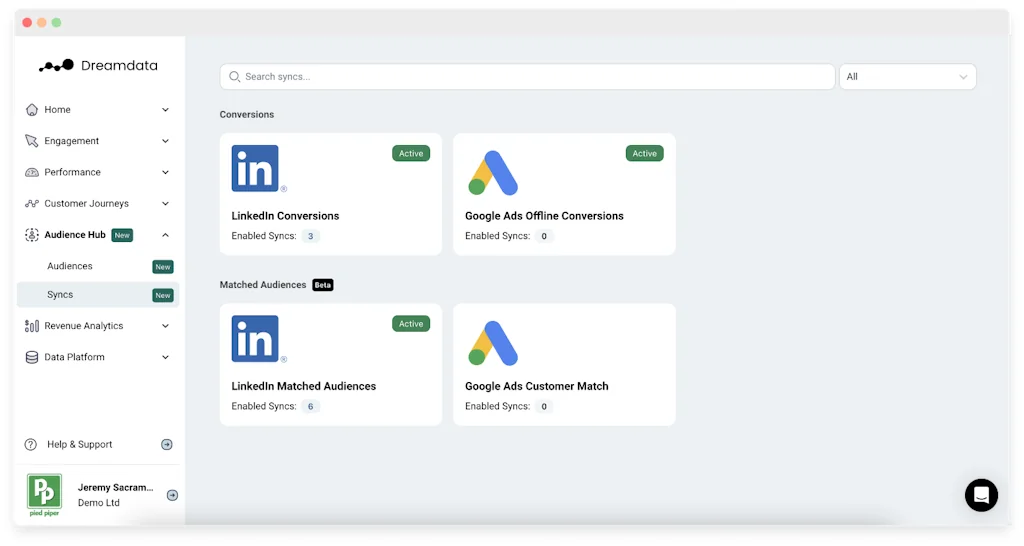Expand the Data Platform chevron

coord(165,357)
